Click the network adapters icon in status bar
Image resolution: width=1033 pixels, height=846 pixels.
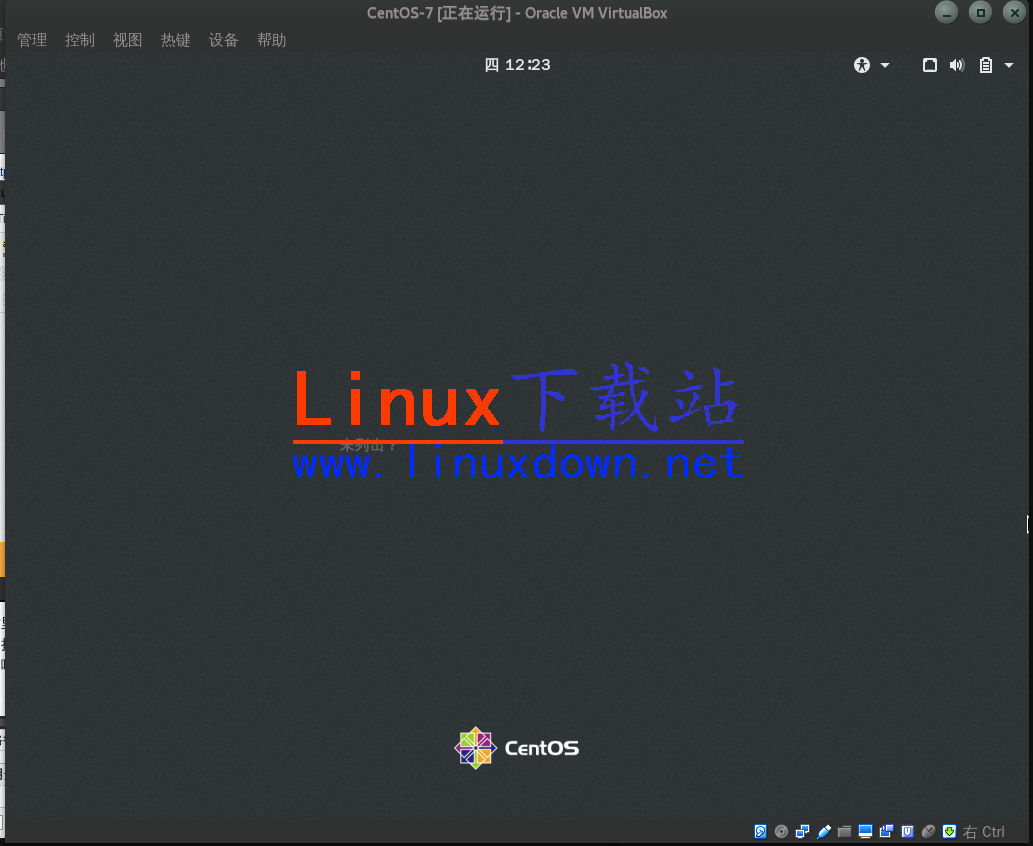pos(802,832)
